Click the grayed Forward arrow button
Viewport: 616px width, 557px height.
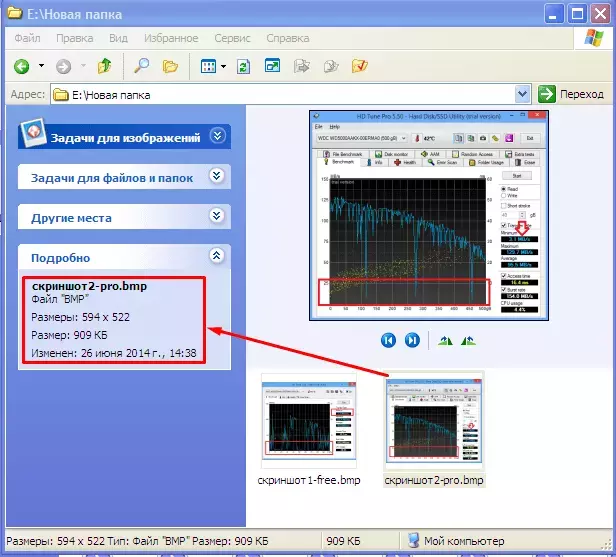63,66
